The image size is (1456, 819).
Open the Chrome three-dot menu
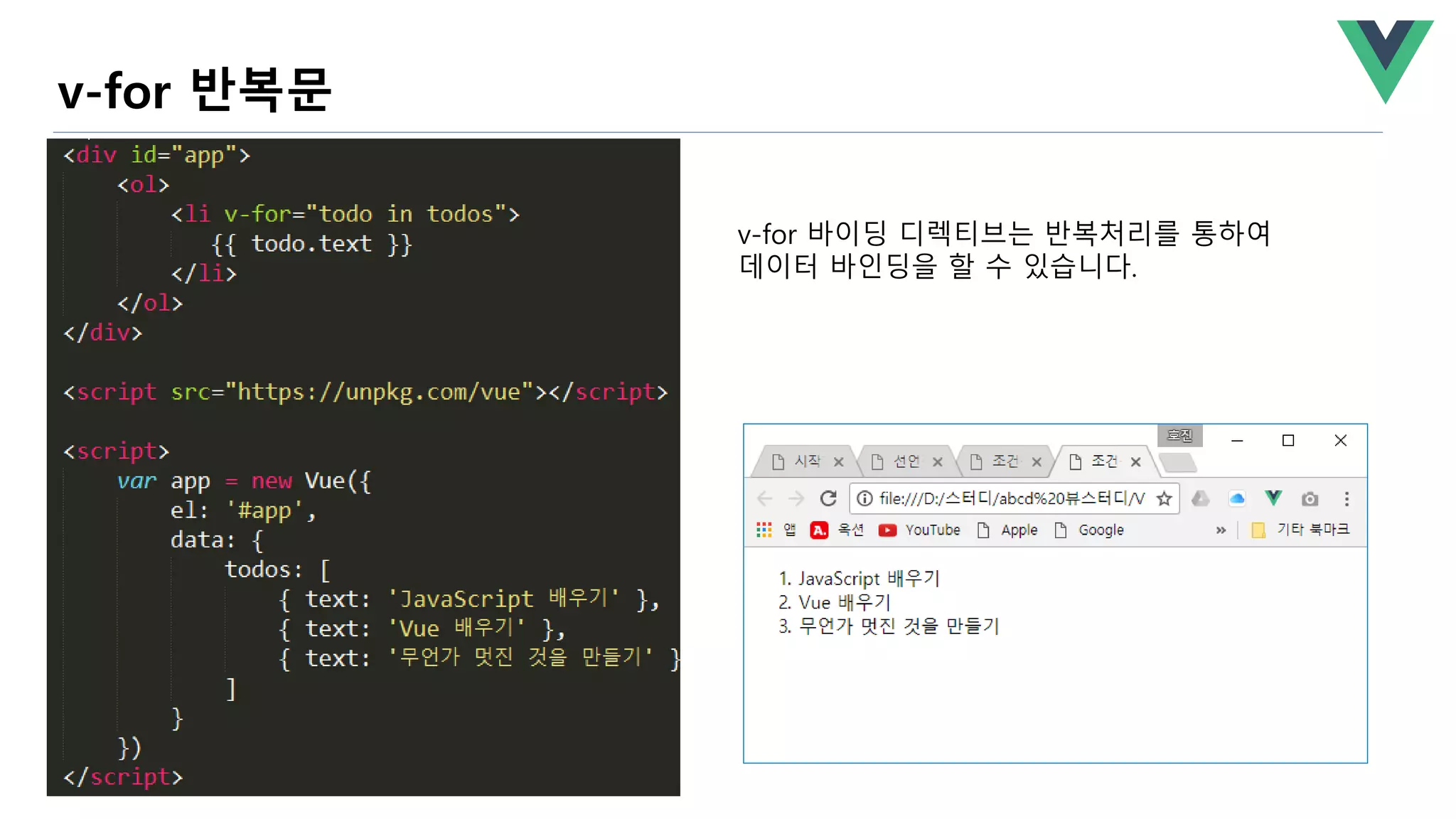(1347, 498)
